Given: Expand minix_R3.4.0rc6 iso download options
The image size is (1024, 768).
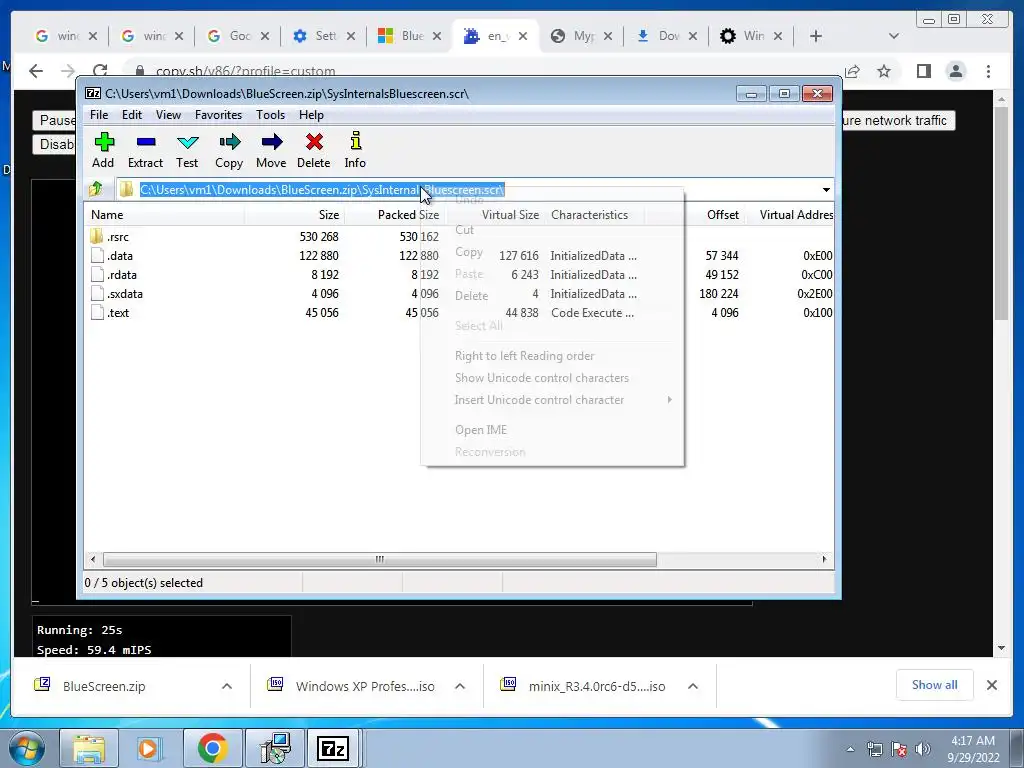Looking at the screenshot, I should click(x=693, y=686).
